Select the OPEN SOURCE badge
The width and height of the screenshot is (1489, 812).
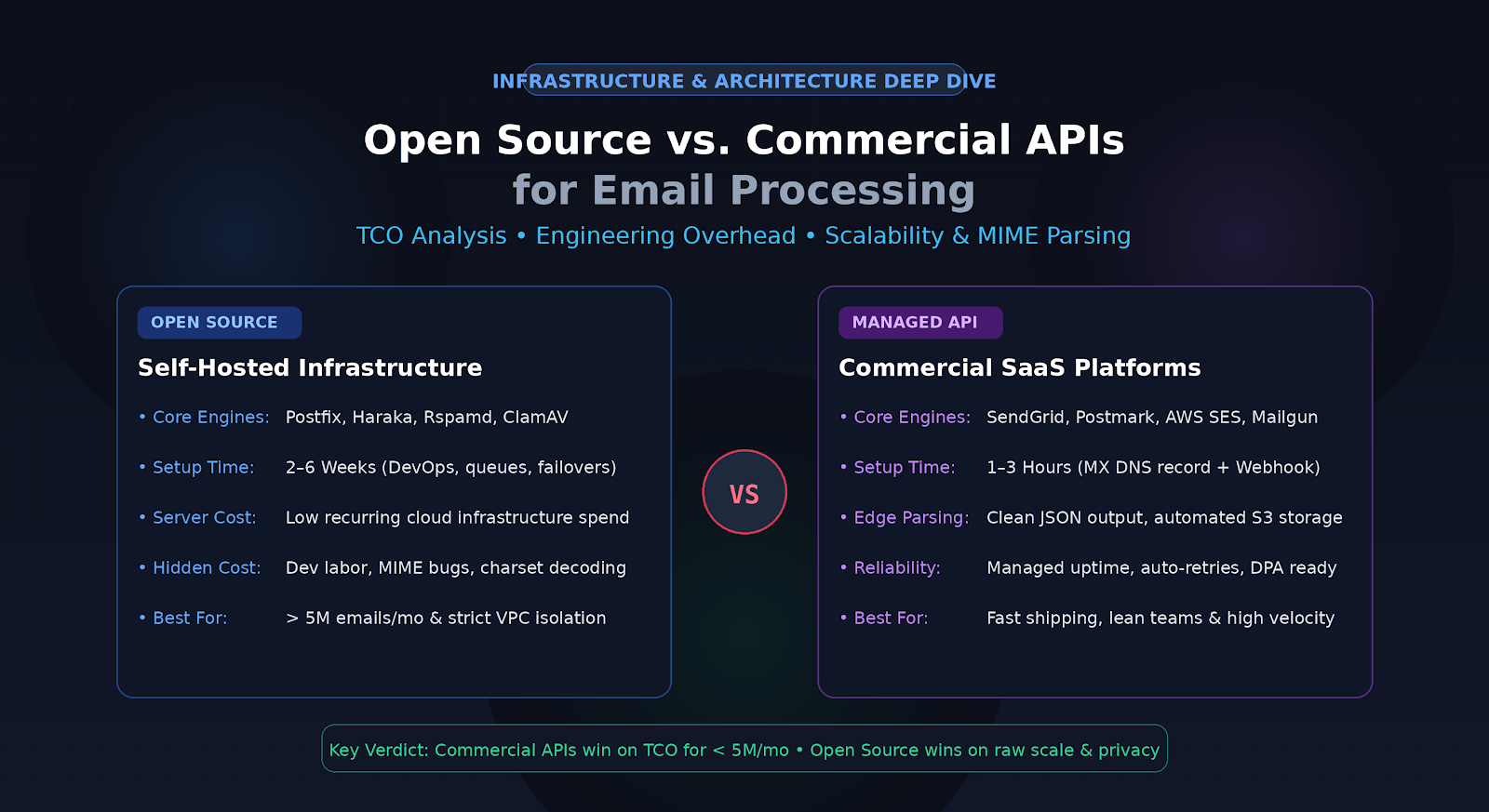pyautogui.click(x=220, y=323)
